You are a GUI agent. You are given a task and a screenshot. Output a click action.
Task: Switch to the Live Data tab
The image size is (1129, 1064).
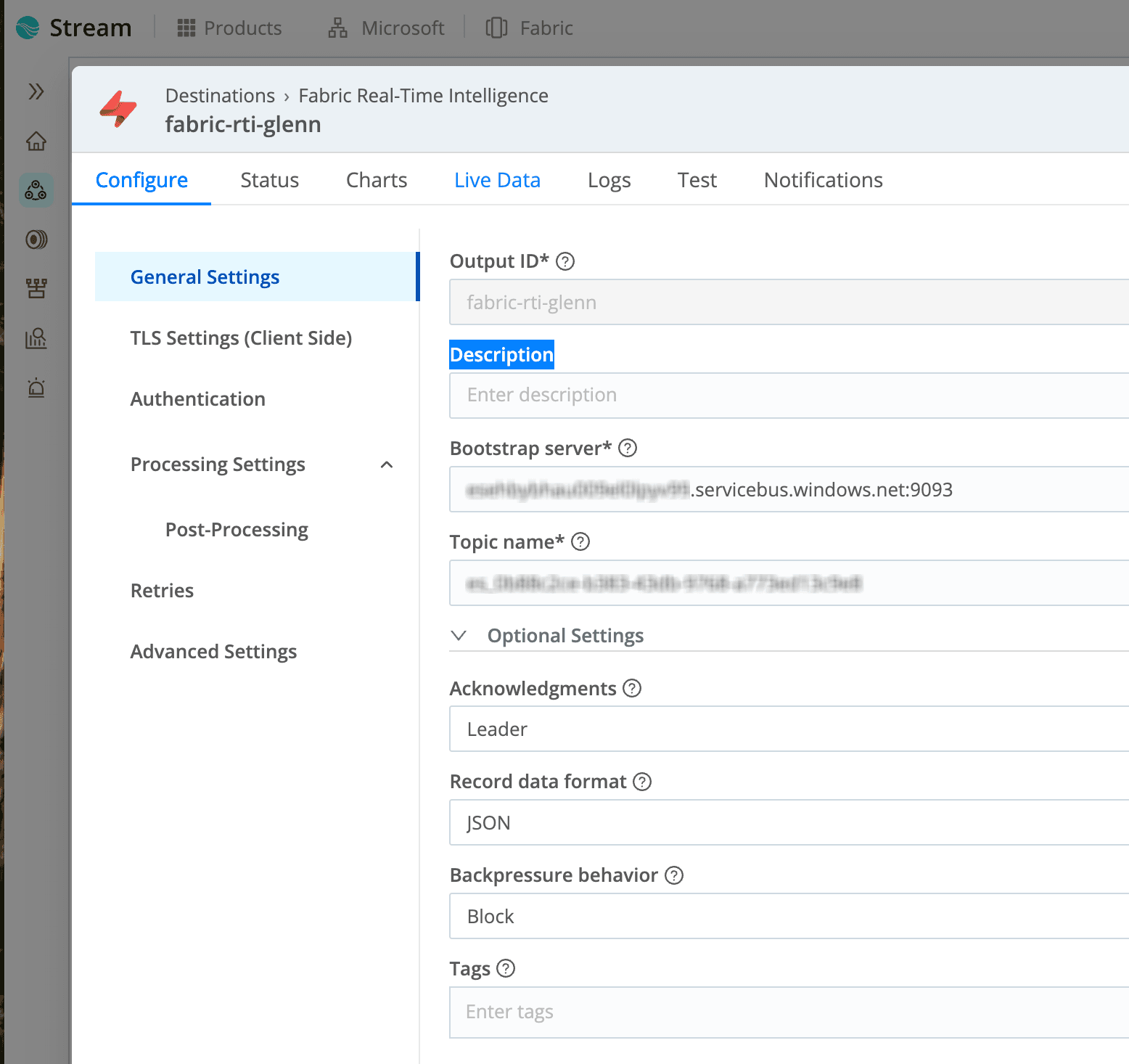[497, 180]
